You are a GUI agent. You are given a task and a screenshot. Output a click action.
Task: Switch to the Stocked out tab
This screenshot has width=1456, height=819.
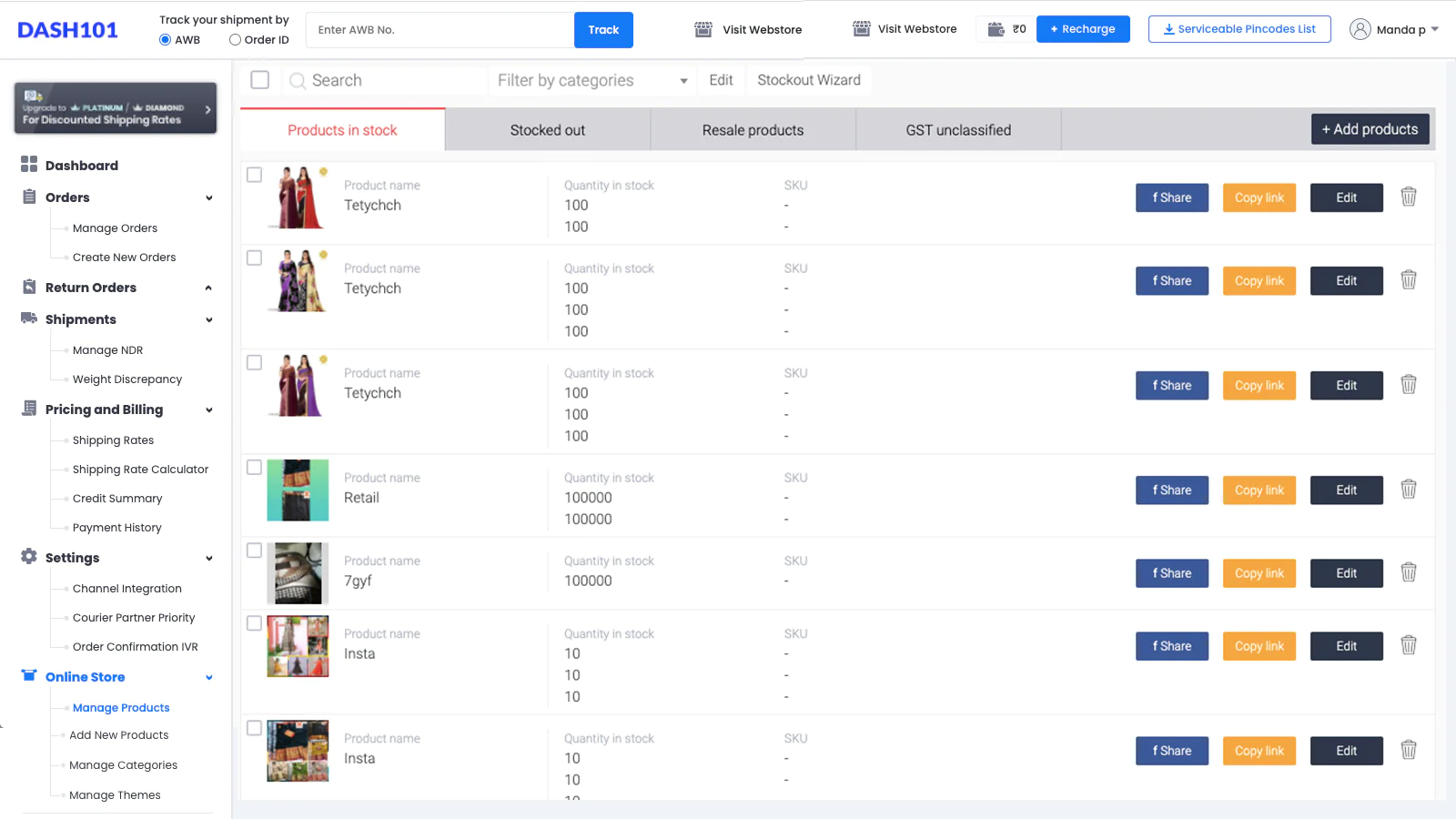(x=547, y=130)
